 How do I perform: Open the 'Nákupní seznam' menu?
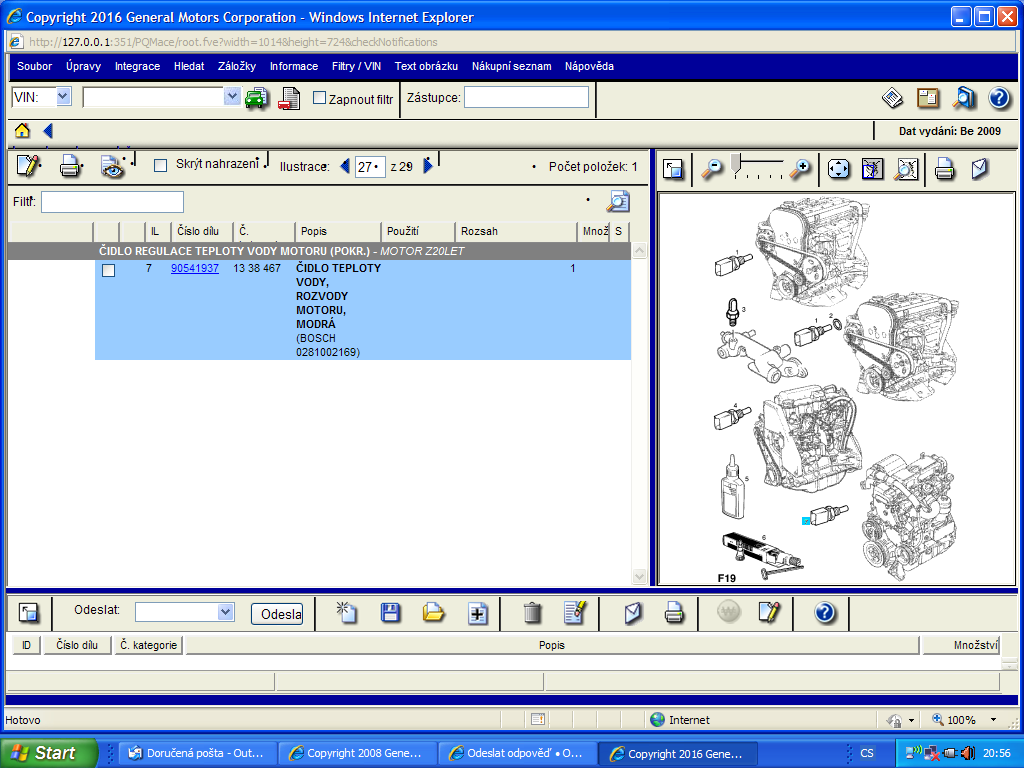tap(511, 66)
